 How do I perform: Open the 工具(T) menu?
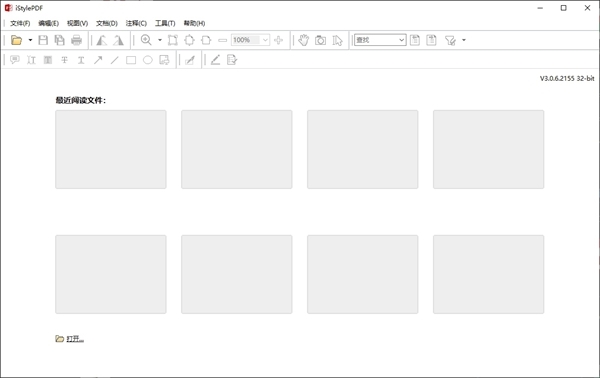pyautogui.click(x=165, y=23)
